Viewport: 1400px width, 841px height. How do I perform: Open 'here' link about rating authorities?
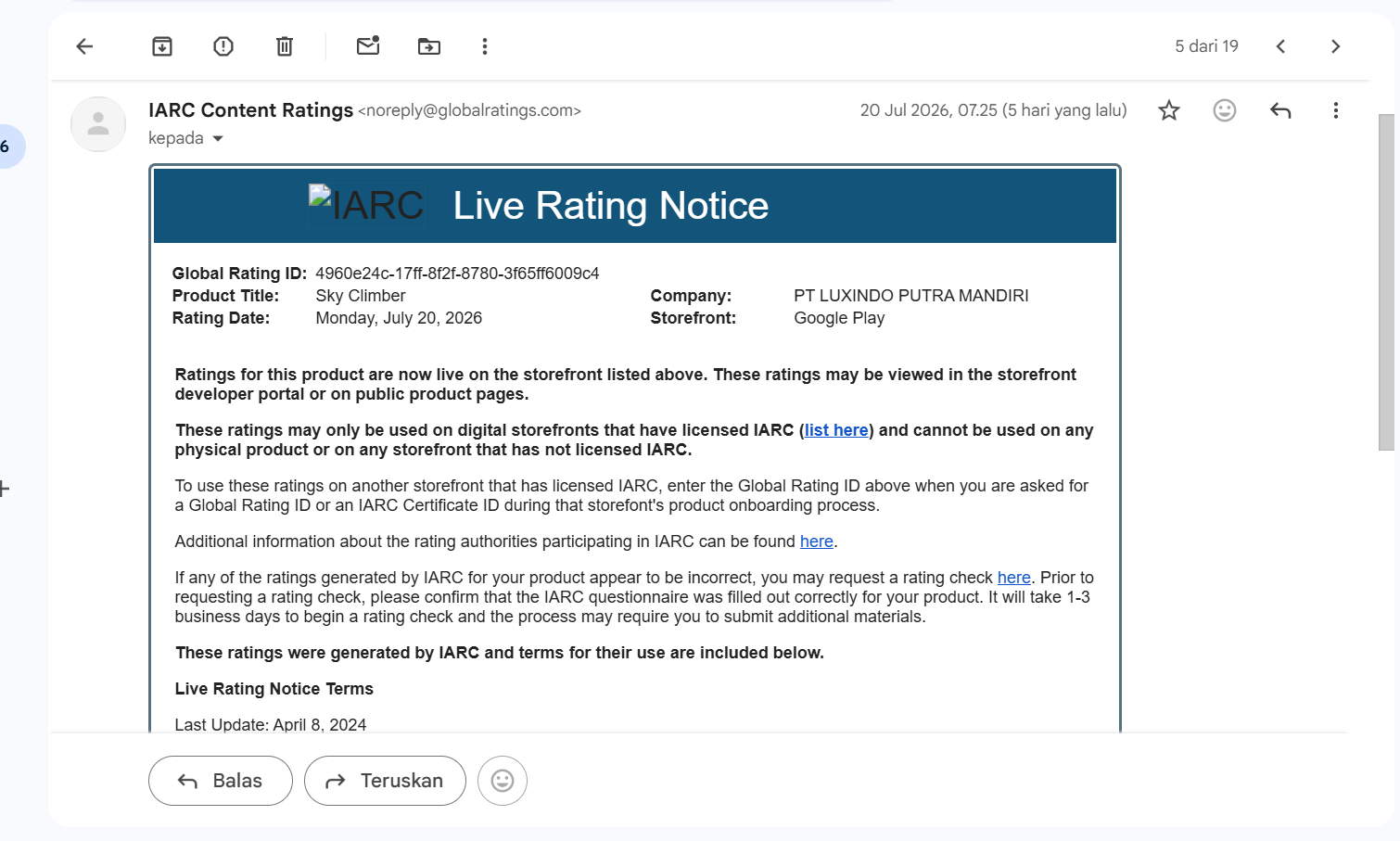pyautogui.click(x=817, y=542)
